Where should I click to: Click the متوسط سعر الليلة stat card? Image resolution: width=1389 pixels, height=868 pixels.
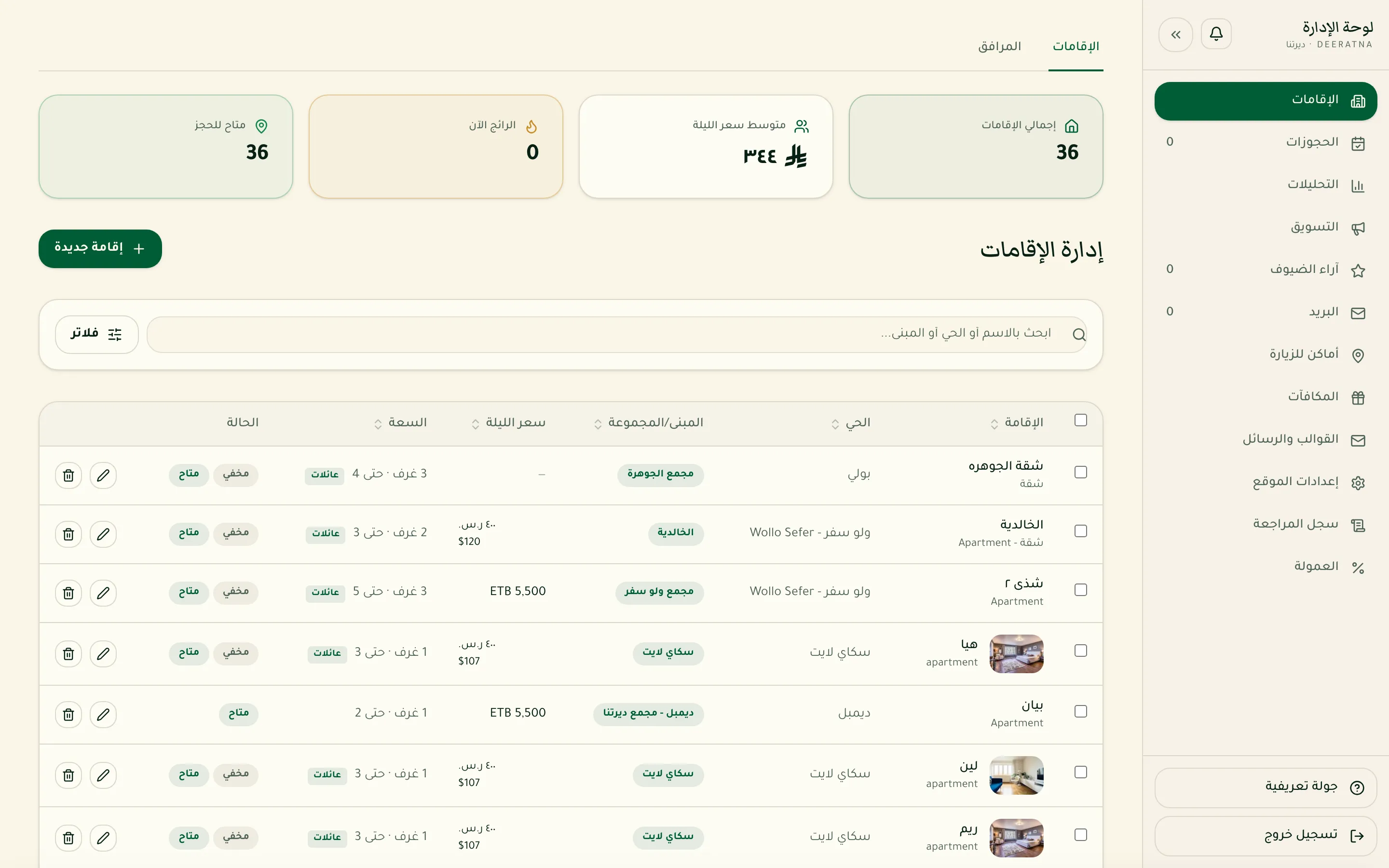706,147
